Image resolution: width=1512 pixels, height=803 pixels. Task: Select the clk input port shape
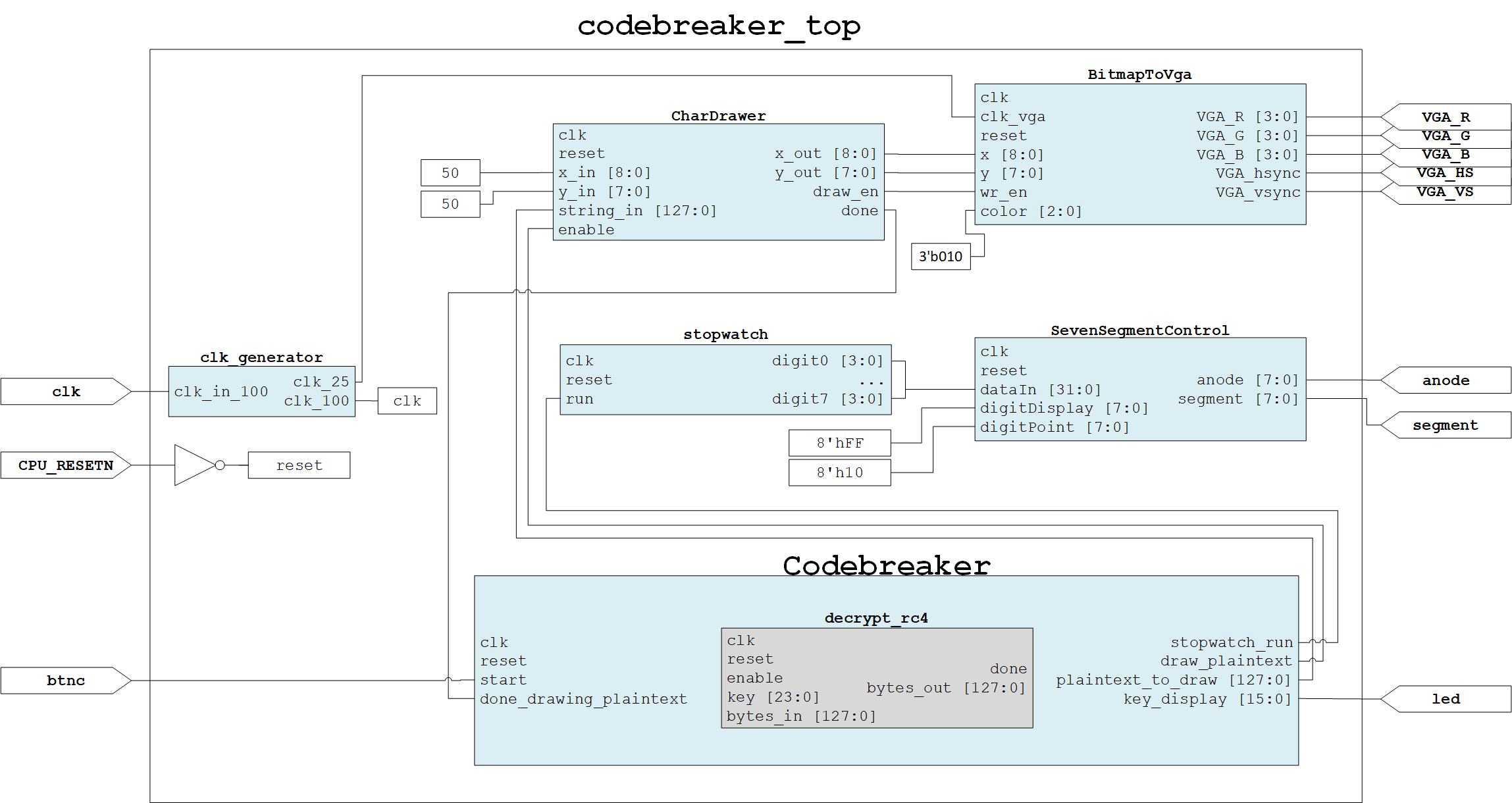pyautogui.click(x=66, y=392)
